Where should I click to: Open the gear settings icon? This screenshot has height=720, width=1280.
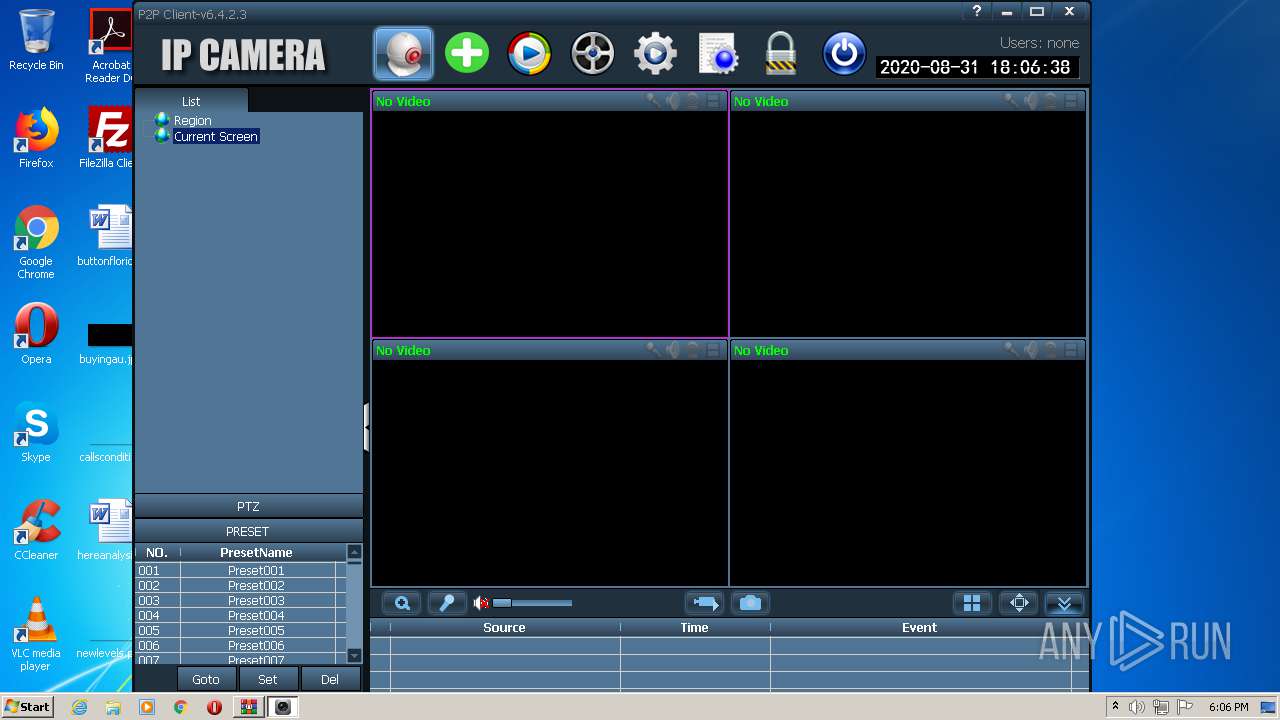click(655, 53)
